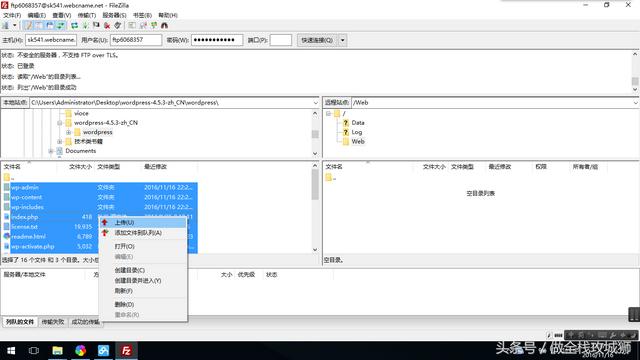The height and width of the screenshot is (360, 640).
Task: Cancel the current operation icon
Action: [96, 25]
